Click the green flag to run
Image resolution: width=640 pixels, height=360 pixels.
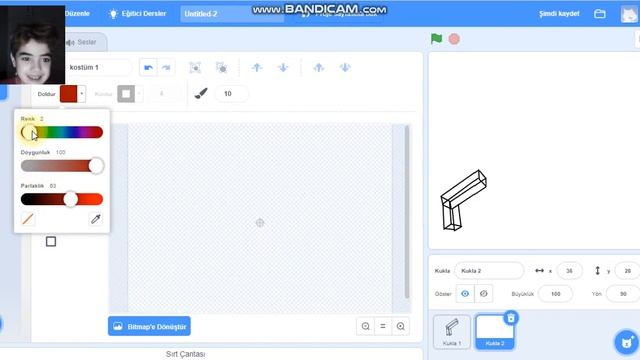(x=436, y=39)
